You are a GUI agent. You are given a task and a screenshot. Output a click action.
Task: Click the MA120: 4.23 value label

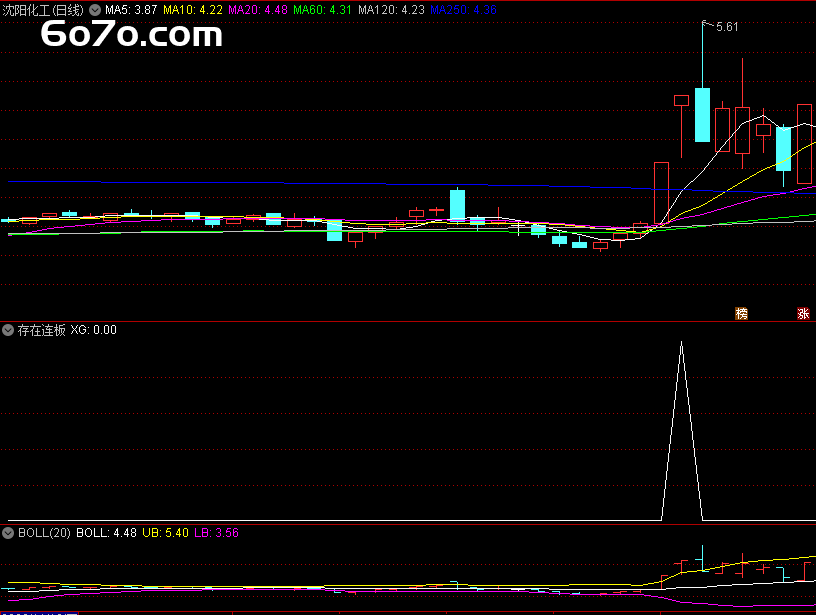[x=391, y=10]
